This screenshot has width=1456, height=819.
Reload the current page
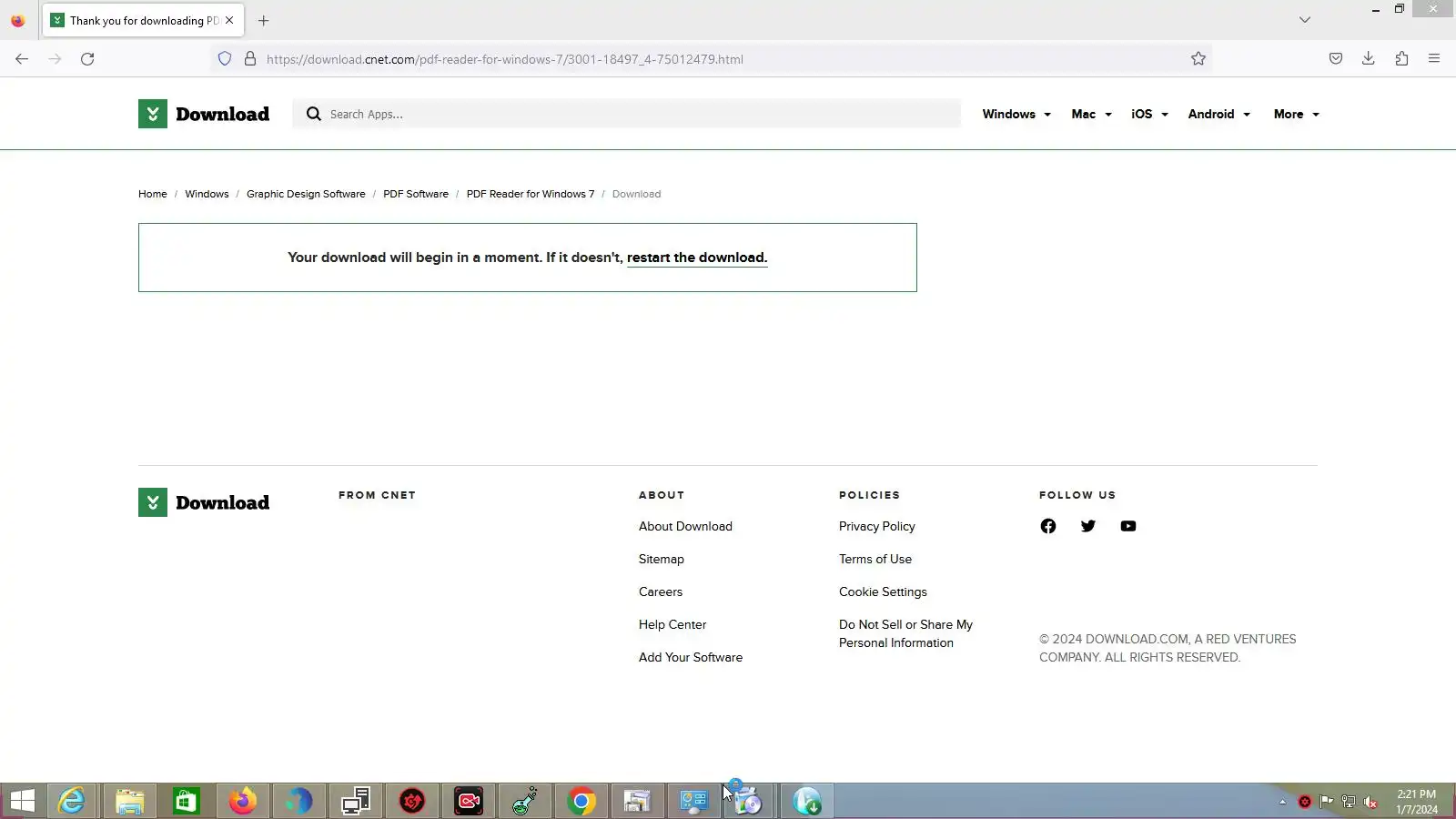click(x=87, y=59)
